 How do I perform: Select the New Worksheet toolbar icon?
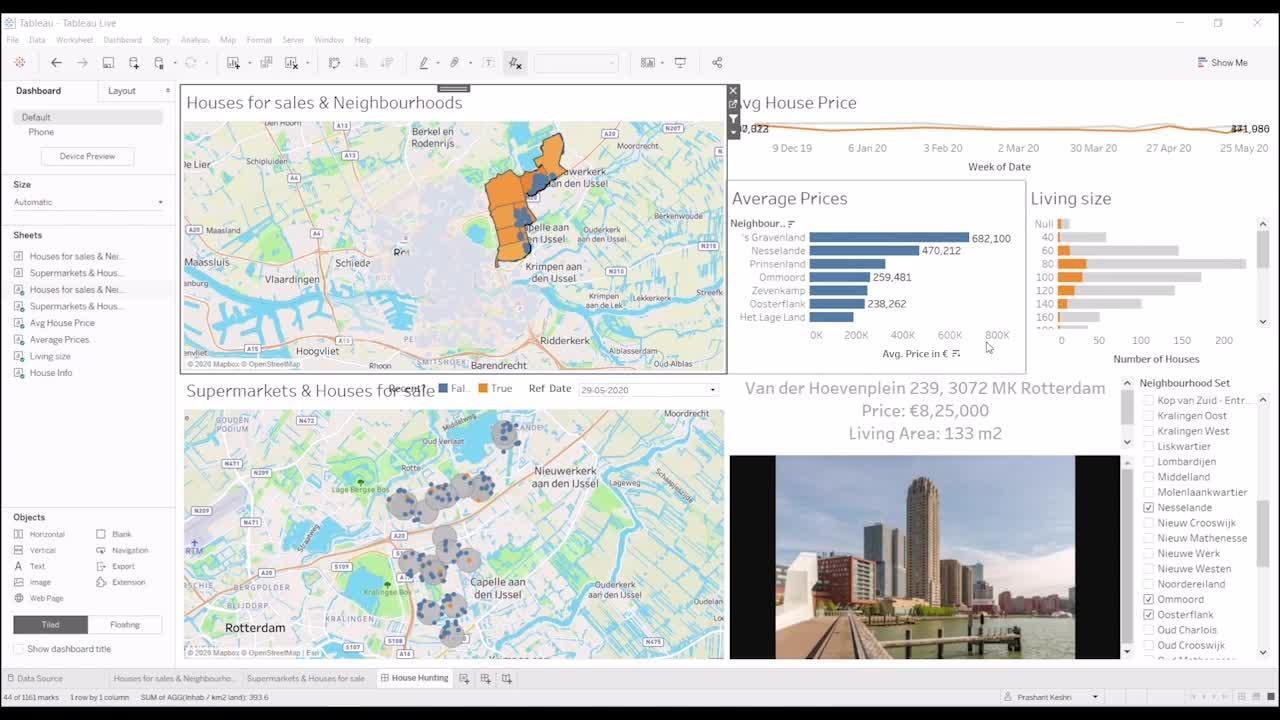pos(232,62)
